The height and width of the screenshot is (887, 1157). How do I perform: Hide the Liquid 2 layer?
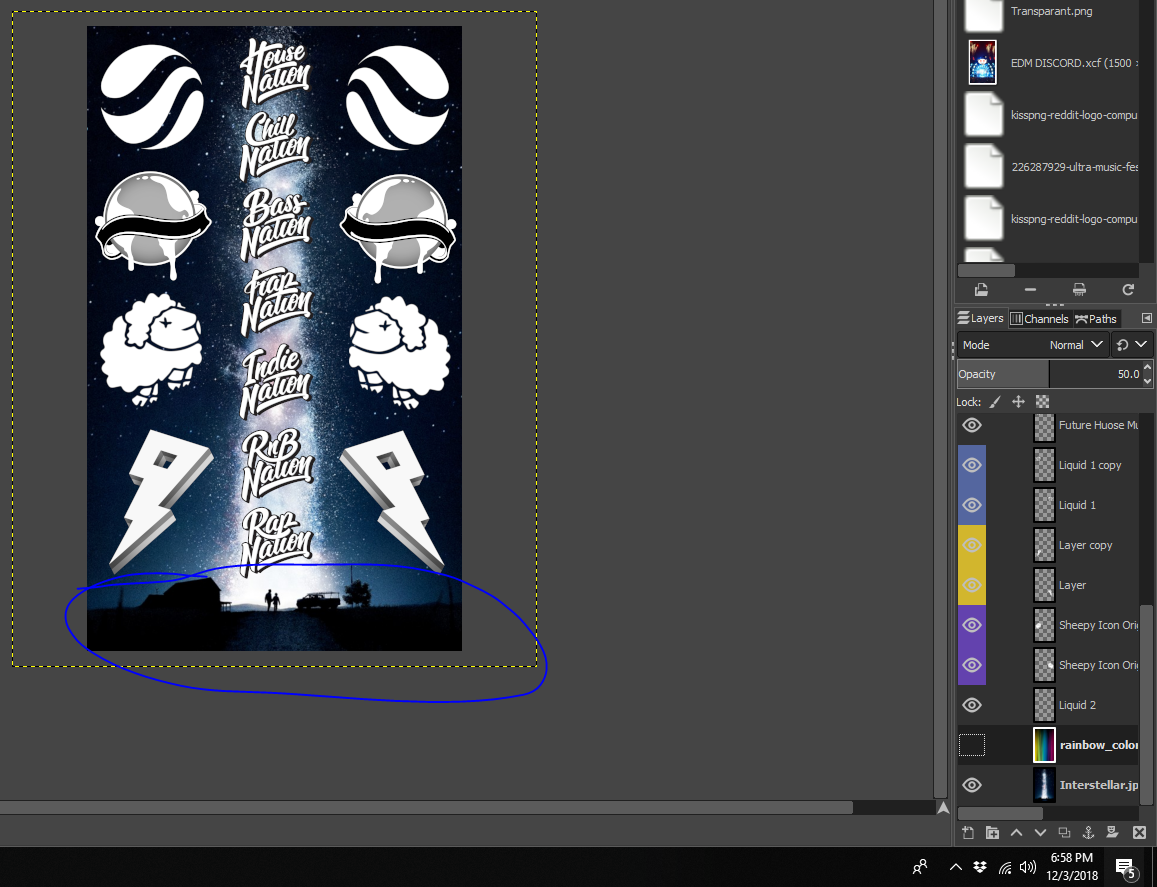click(x=972, y=705)
